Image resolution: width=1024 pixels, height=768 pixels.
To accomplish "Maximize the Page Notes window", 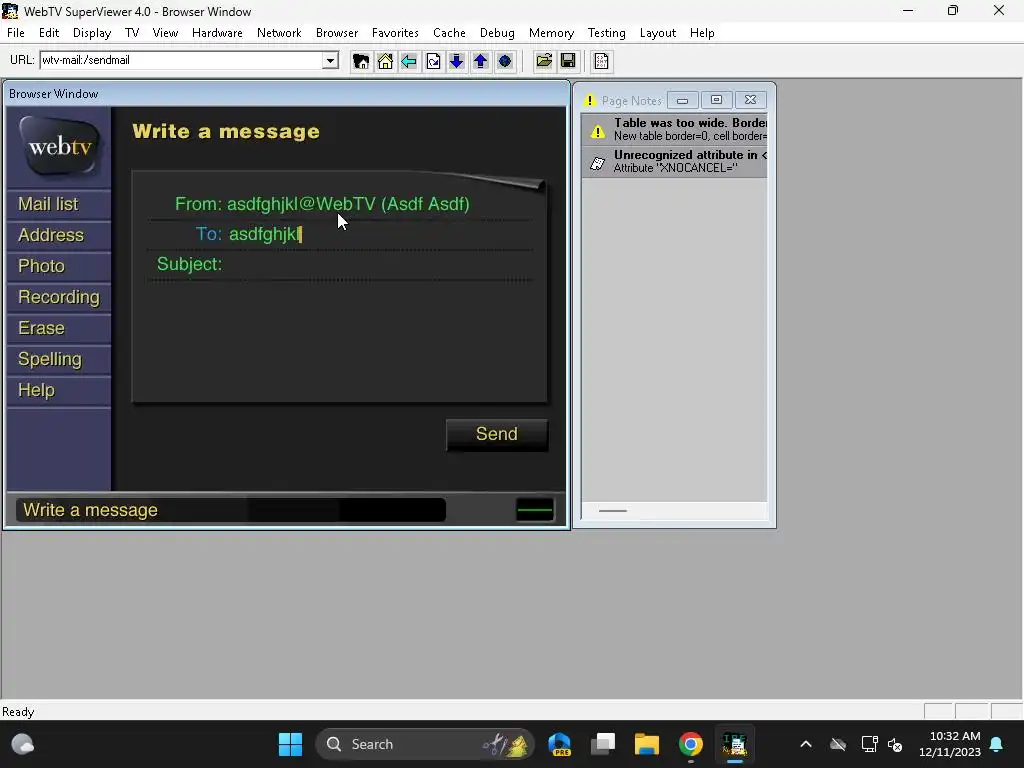I will [716, 100].
